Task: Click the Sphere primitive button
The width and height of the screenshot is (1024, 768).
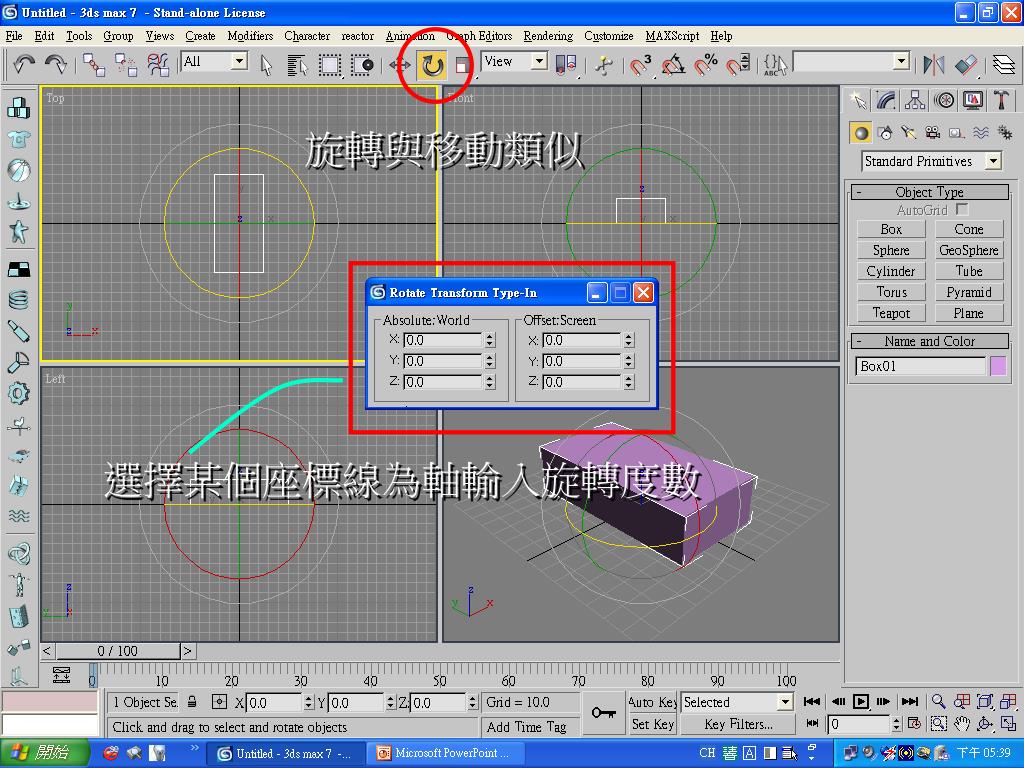Action: point(891,250)
